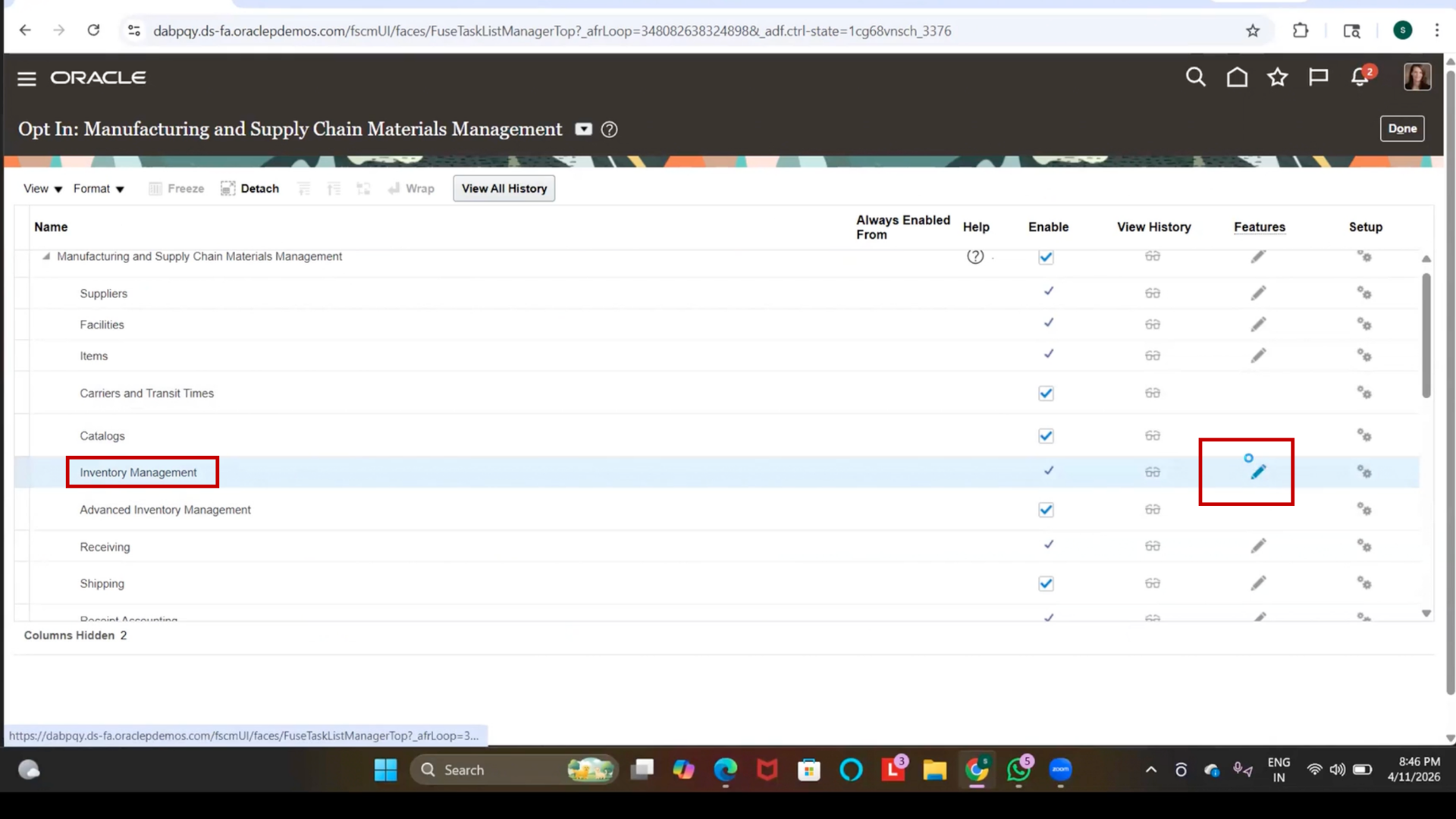Select the Receiving row name

click(105, 547)
